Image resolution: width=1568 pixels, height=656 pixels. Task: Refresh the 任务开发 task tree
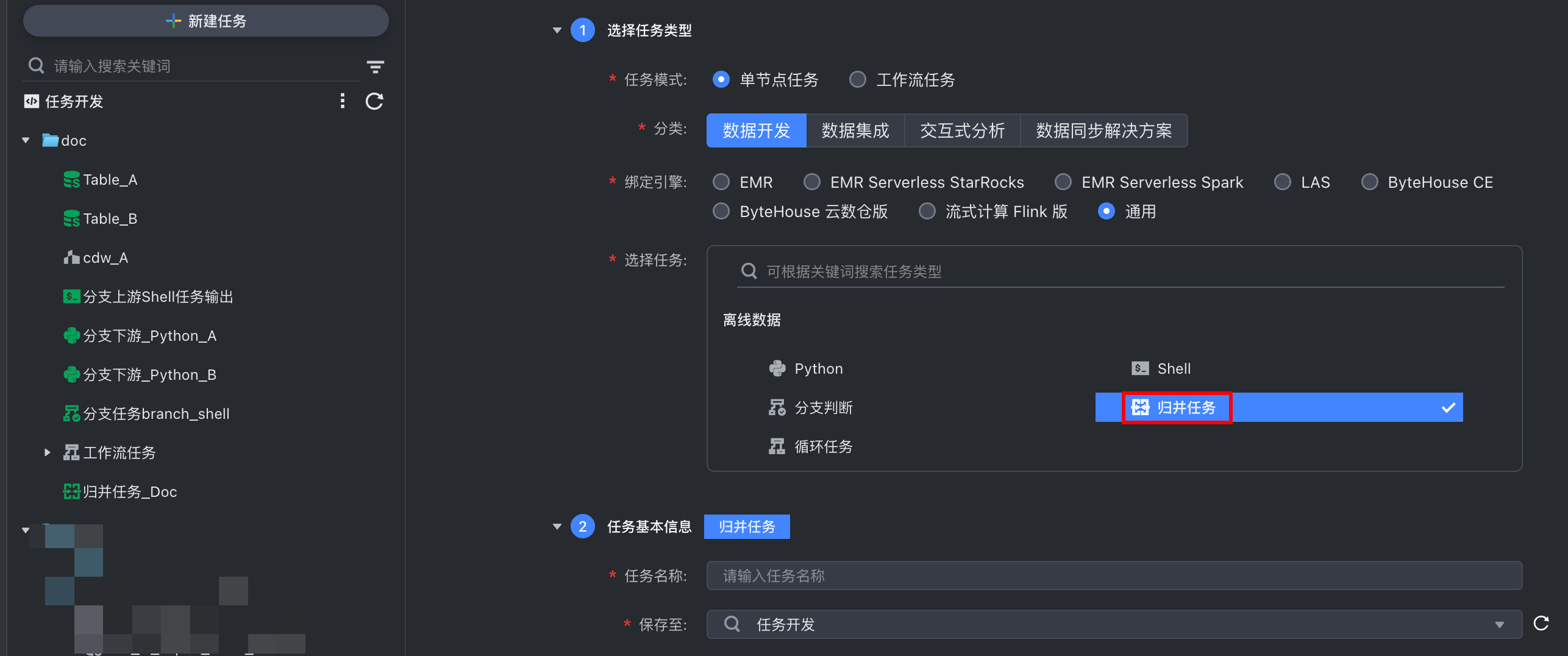[374, 101]
